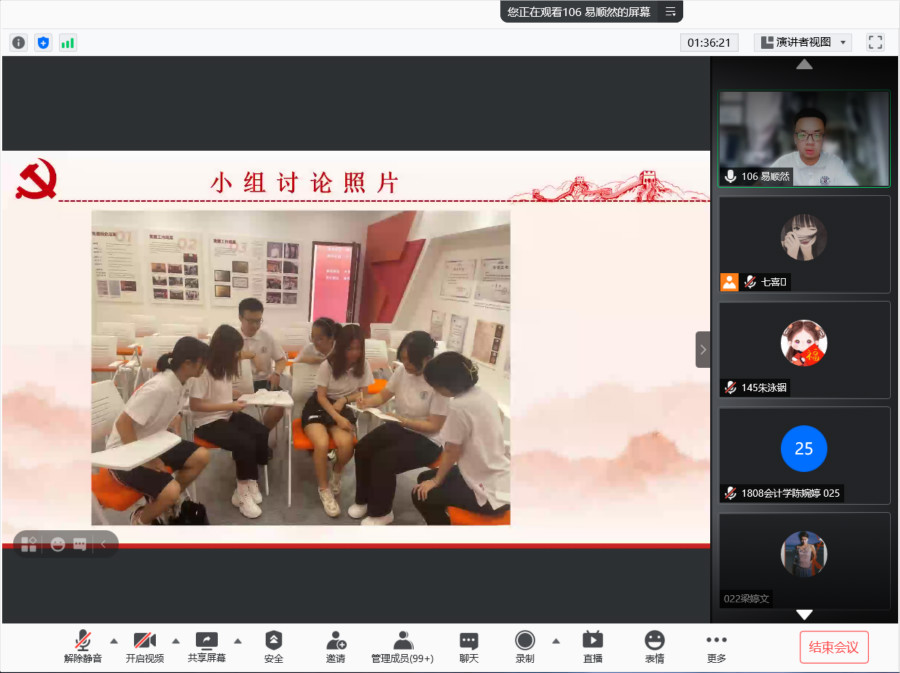Start 录制 recording
This screenshot has width=900, height=673.
click(525, 645)
